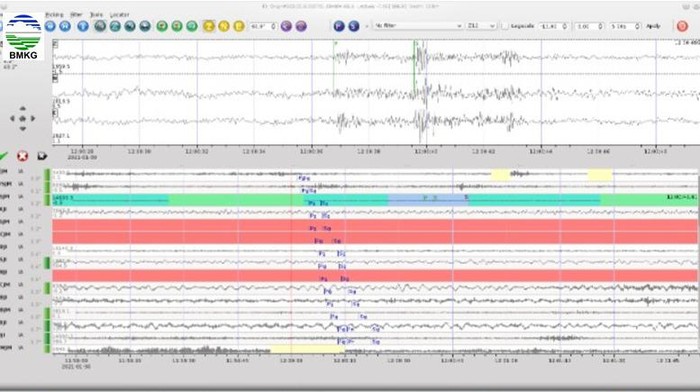Confirm picks with the green checkmark
This screenshot has width=700, height=392.
tap(4, 156)
